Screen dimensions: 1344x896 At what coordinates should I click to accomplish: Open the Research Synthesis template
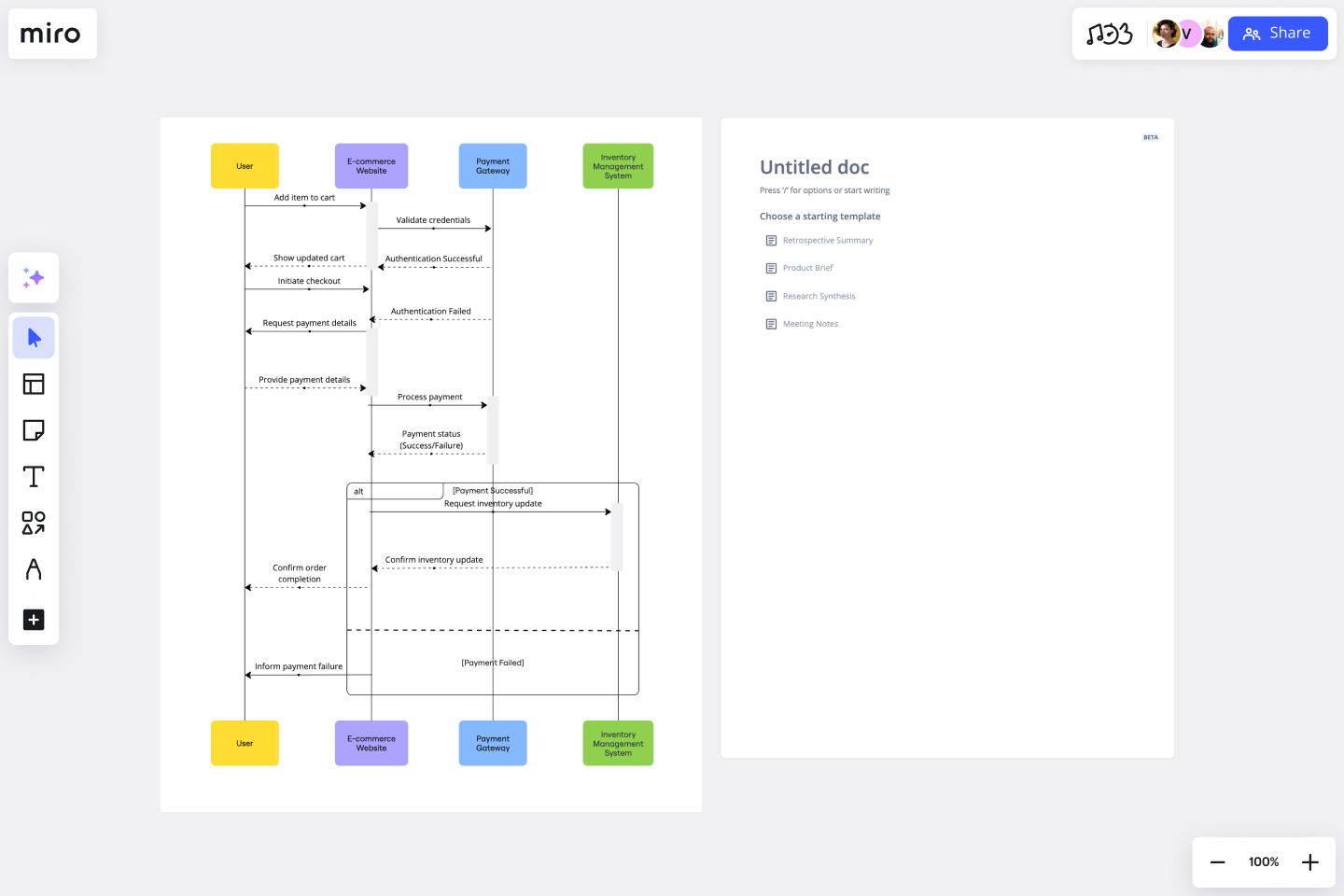click(819, 296)
